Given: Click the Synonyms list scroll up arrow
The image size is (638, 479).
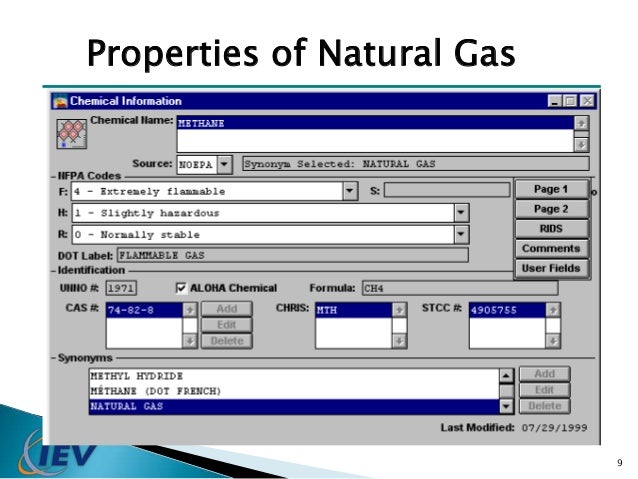Looking at the screenshot, I should pos(506,376).
